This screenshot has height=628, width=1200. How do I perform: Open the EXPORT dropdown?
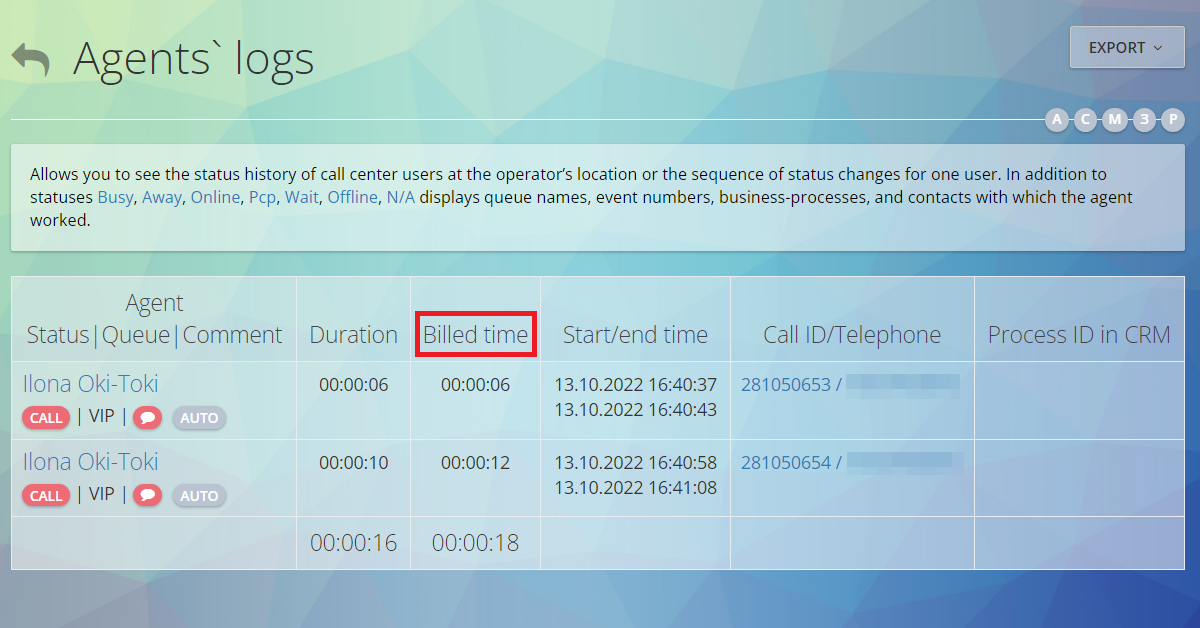click(x=1126, y=47)
